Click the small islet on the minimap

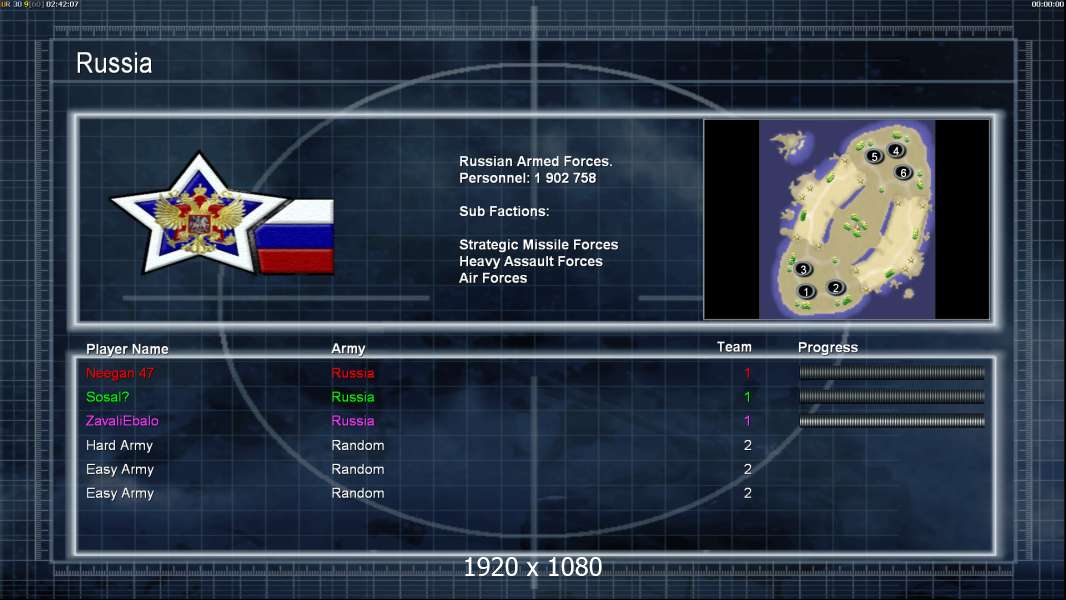[x=789, y=144]
